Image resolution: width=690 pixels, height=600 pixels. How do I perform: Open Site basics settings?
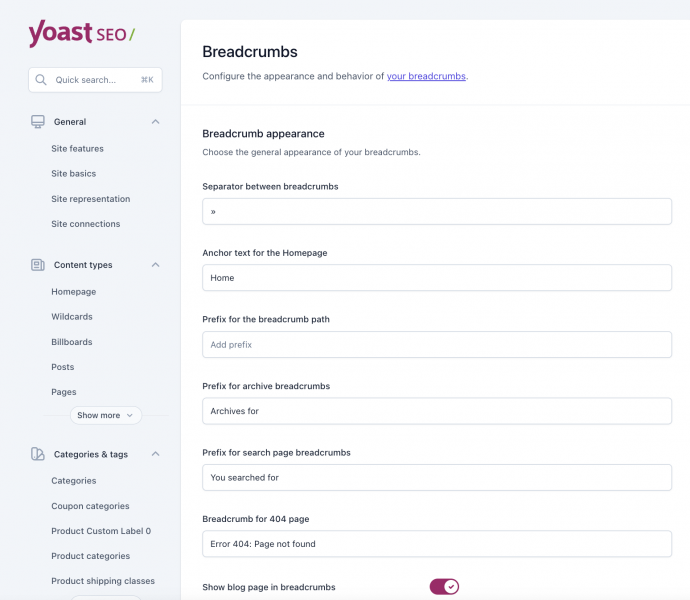click(73, 173)
